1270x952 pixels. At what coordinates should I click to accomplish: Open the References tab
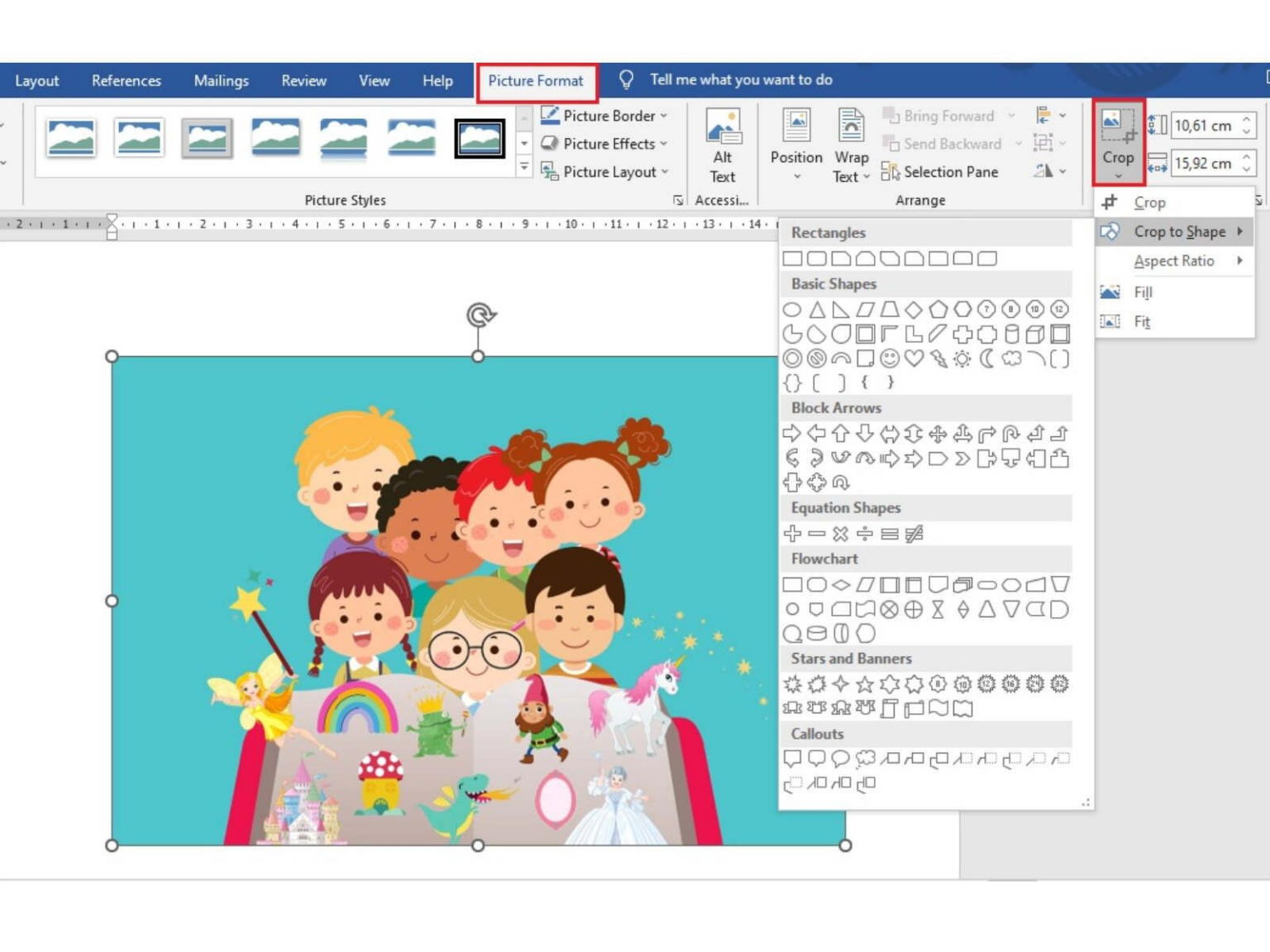[127, 81]
